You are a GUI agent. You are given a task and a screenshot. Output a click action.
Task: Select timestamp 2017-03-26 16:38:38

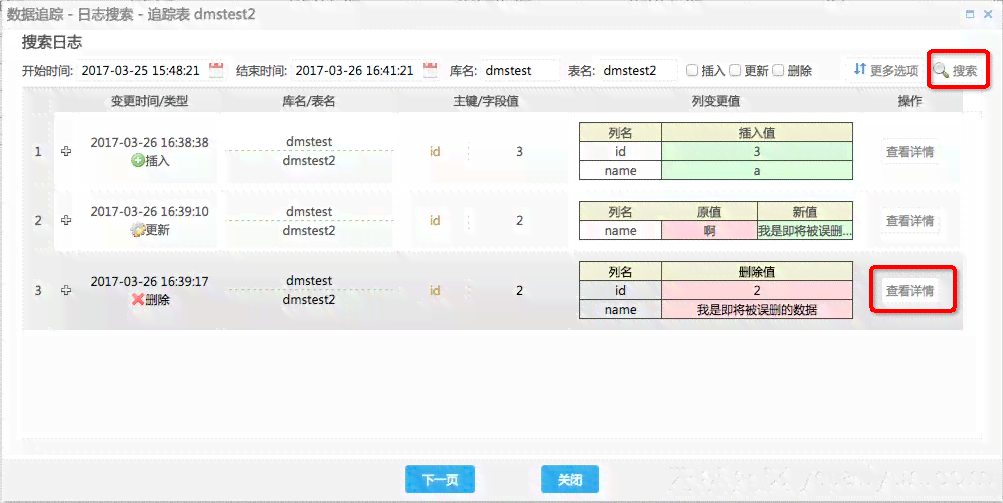150,142
